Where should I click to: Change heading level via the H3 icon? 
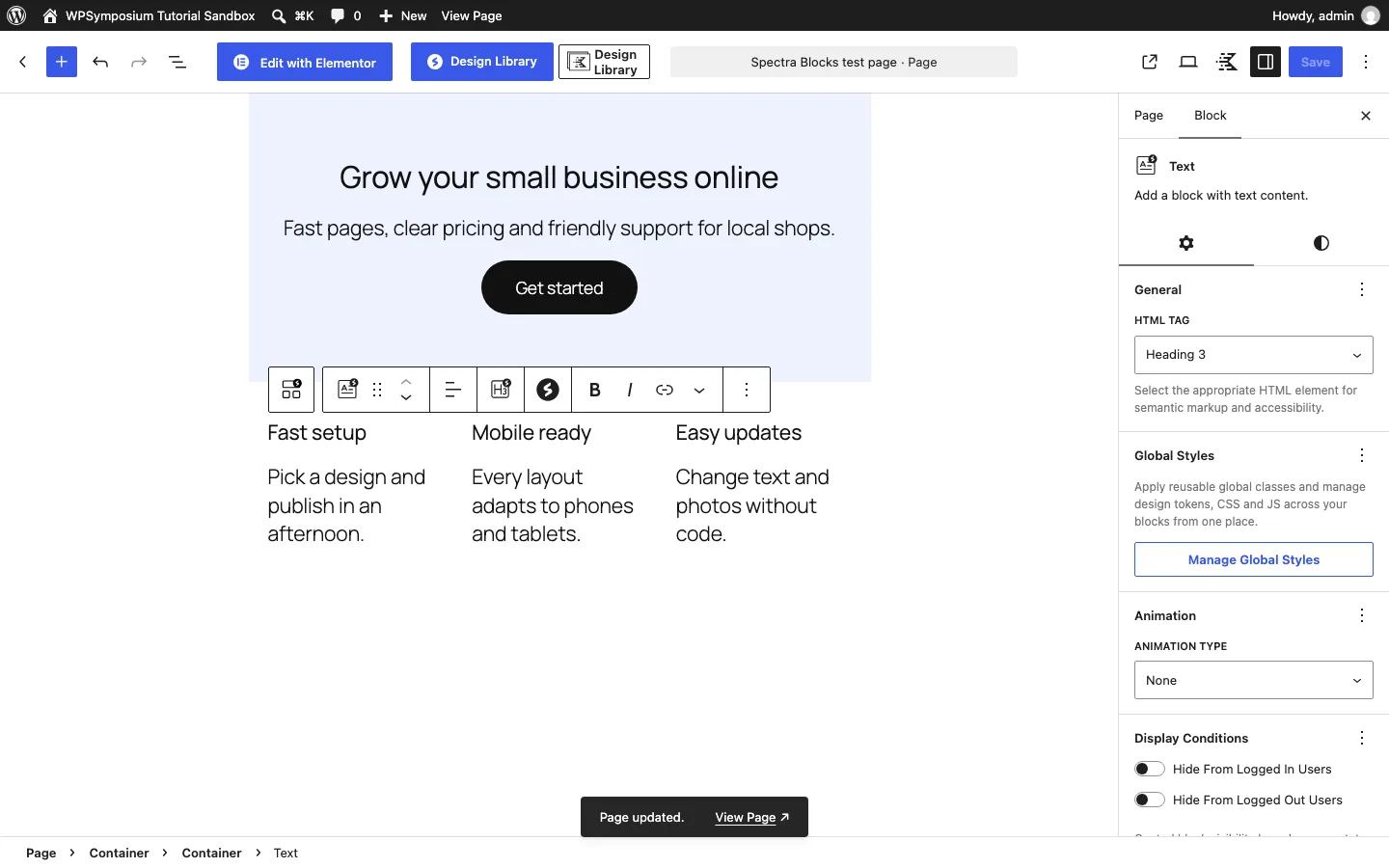tap(501, 390)
